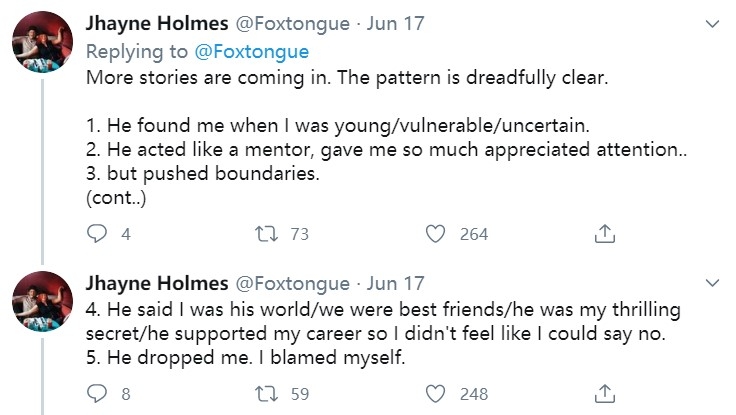Image resolution: width=736 pixels, height=415 pixels.
Task: Like the first tweet with 264 likes
Action: [x=435, y=234]
